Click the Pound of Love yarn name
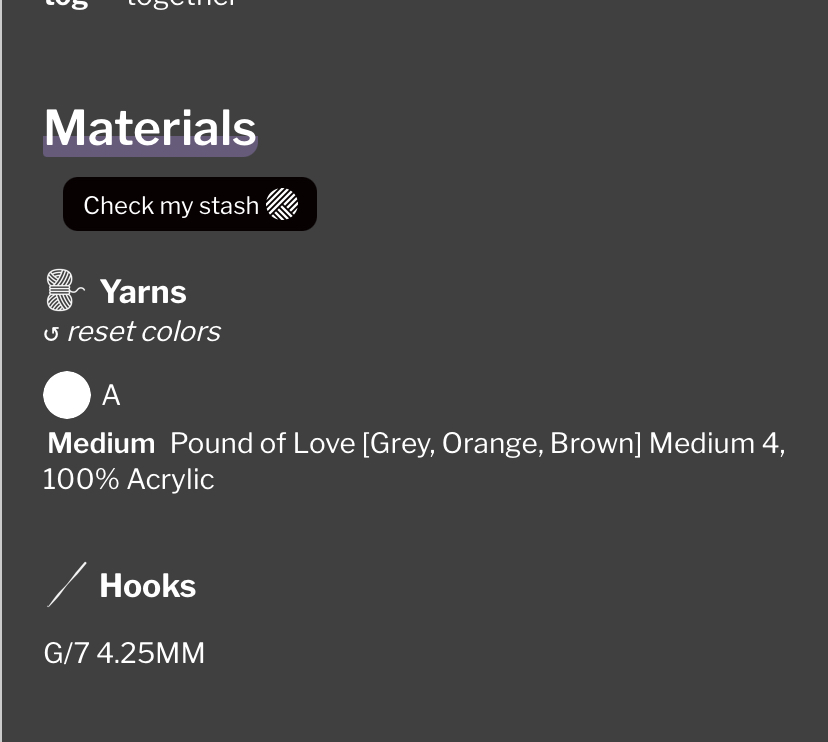Screen dimensions: 828x742 [263, 443]
